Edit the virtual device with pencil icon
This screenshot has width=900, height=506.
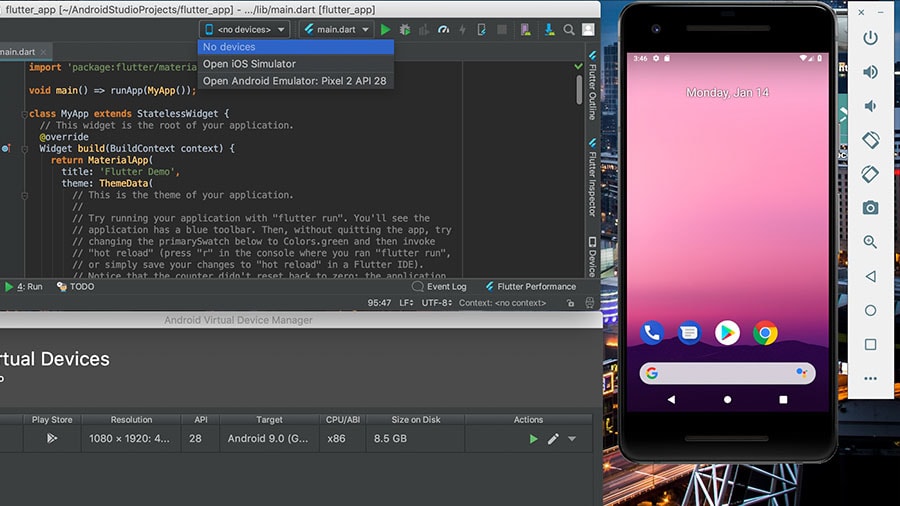coord(553,439)
